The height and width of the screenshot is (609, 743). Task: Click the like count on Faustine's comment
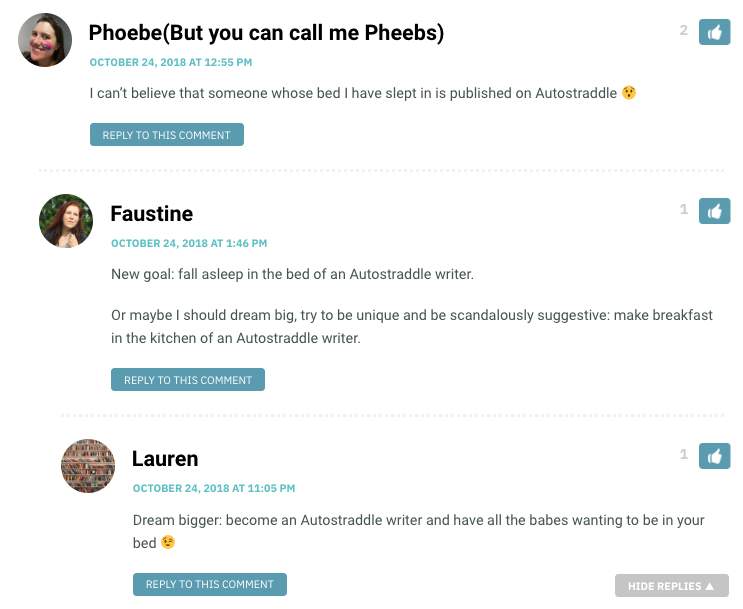click(684, 209)
